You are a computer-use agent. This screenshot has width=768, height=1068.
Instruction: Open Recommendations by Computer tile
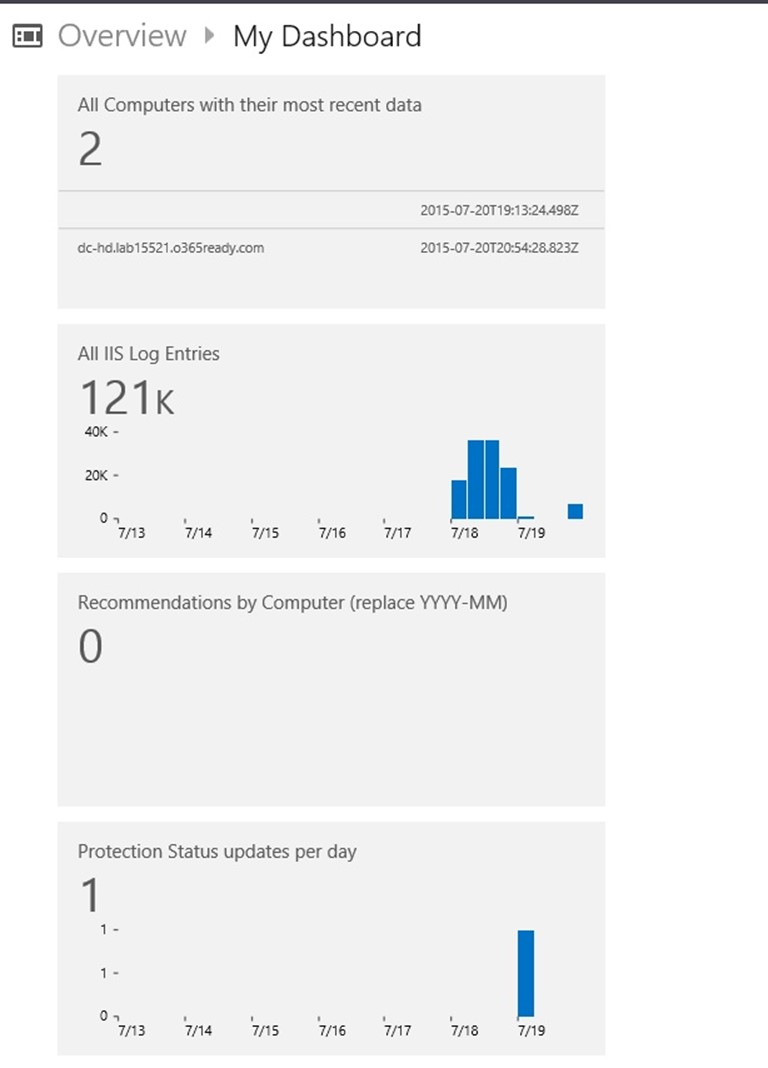pos(292,603)
